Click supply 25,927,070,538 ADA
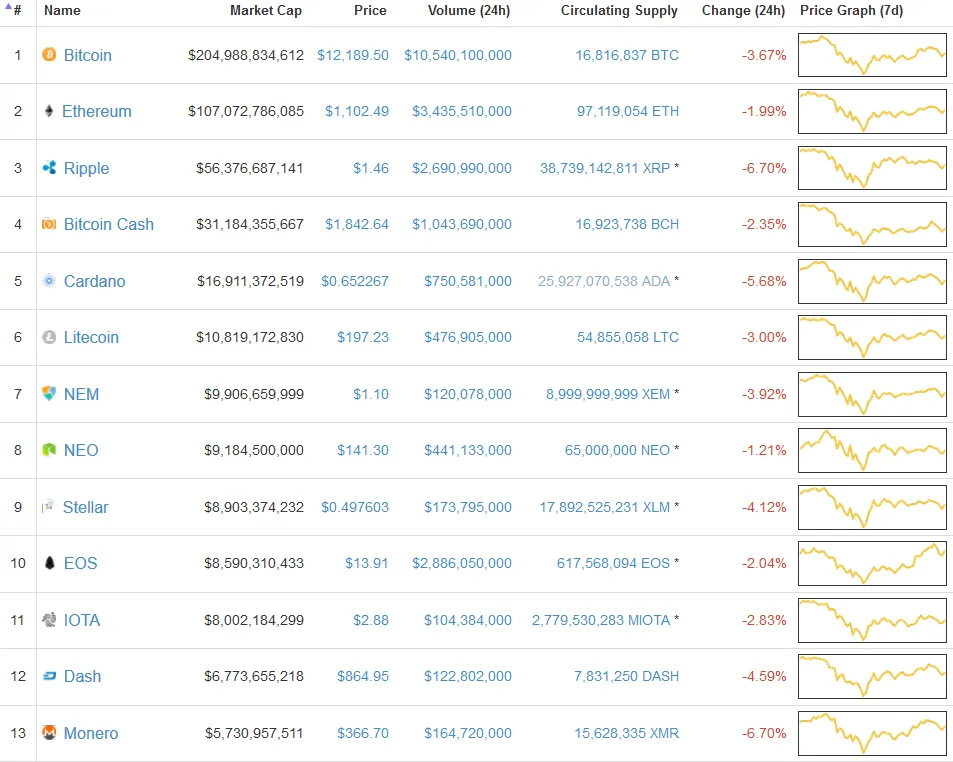The height and width of the screenshot is (762, 953). [x=604, y=281]
